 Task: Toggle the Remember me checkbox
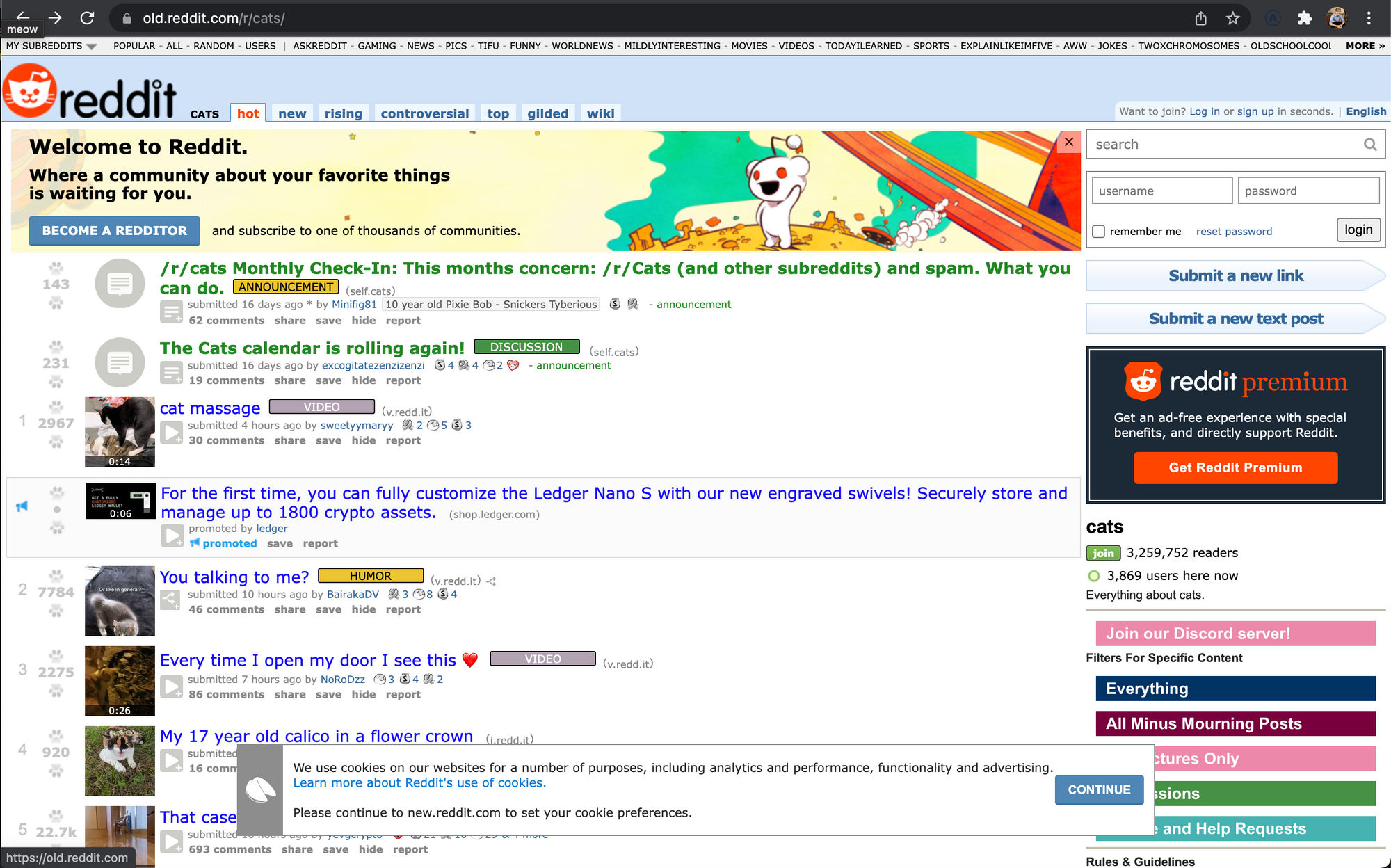click(1097, 230)
